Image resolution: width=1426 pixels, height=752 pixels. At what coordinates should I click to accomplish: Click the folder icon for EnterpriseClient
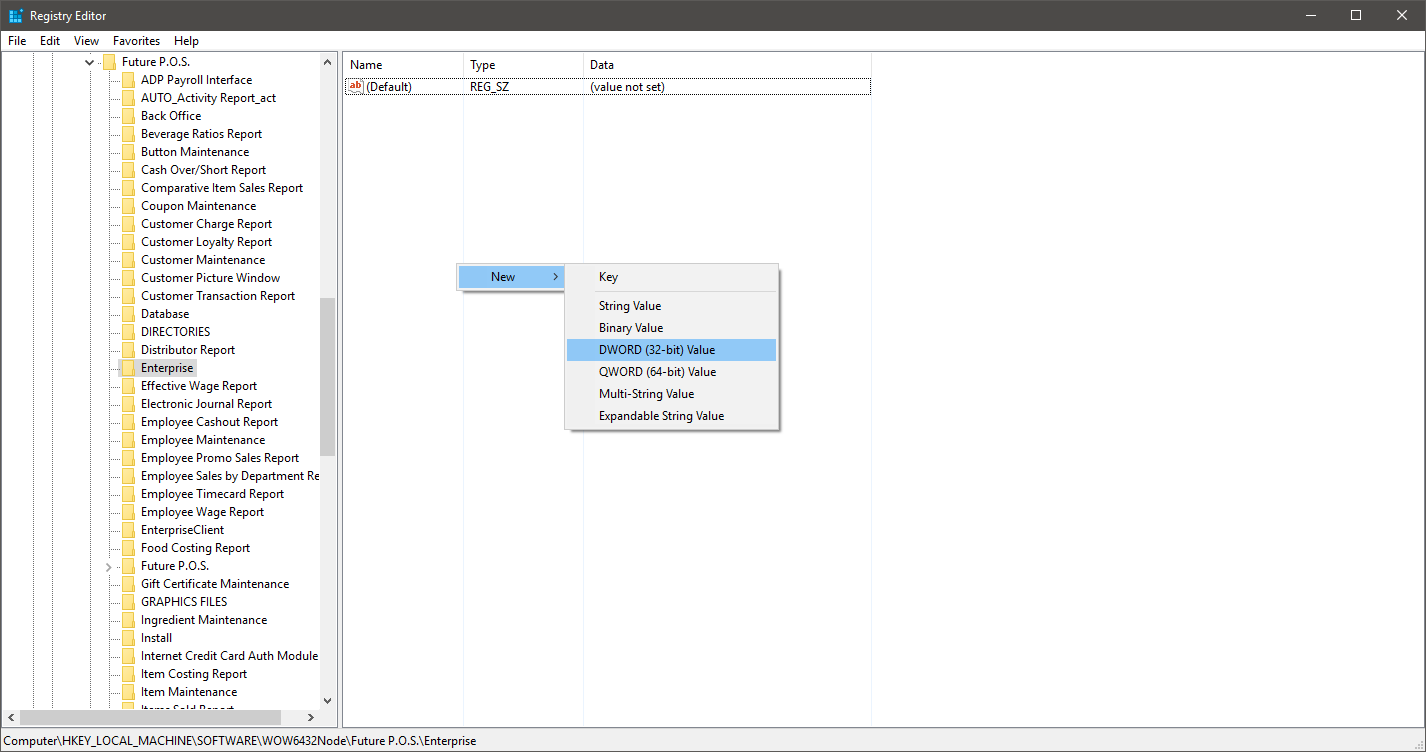point(127,530)
